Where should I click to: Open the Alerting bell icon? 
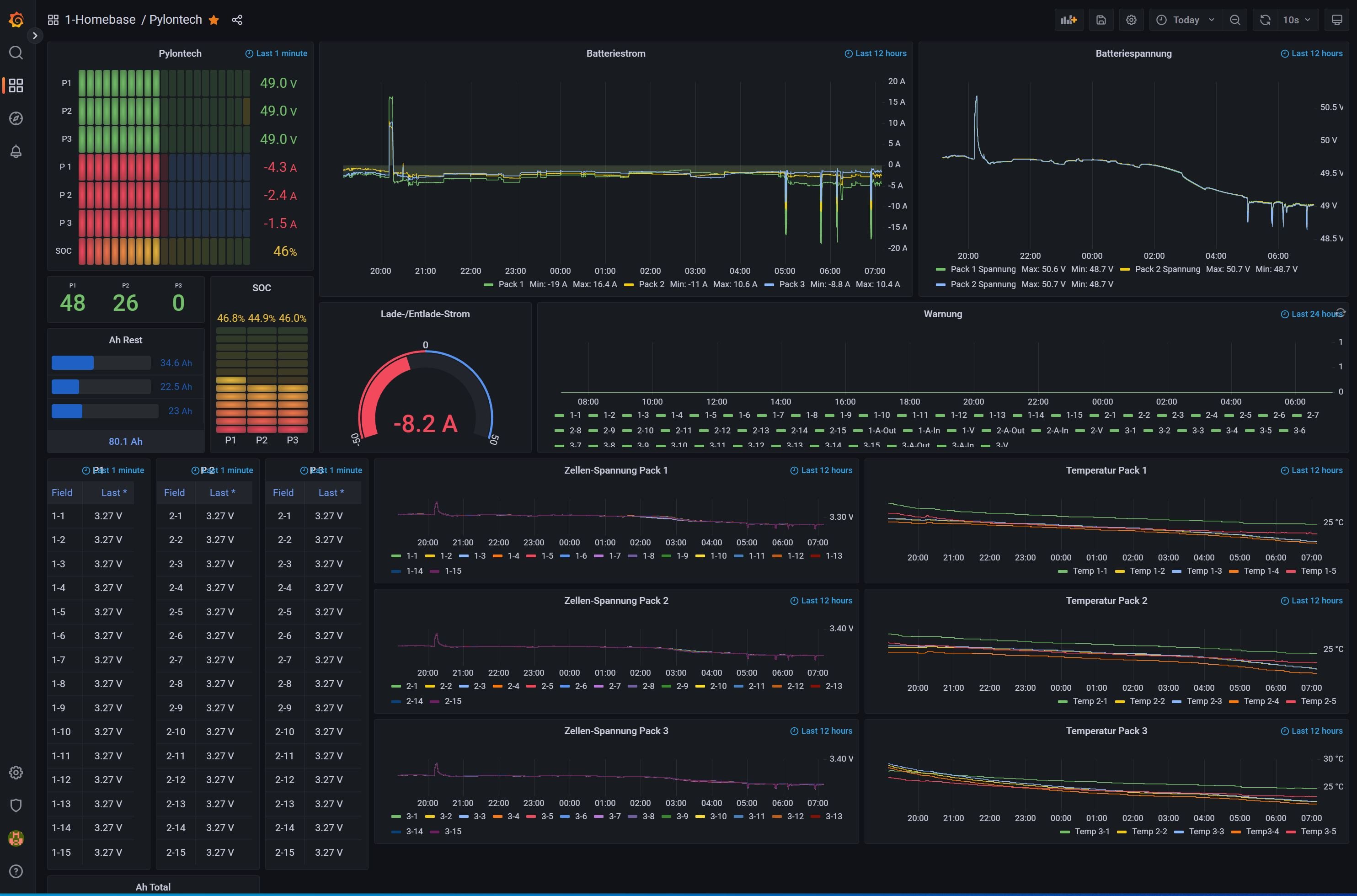tap(16, 151)
